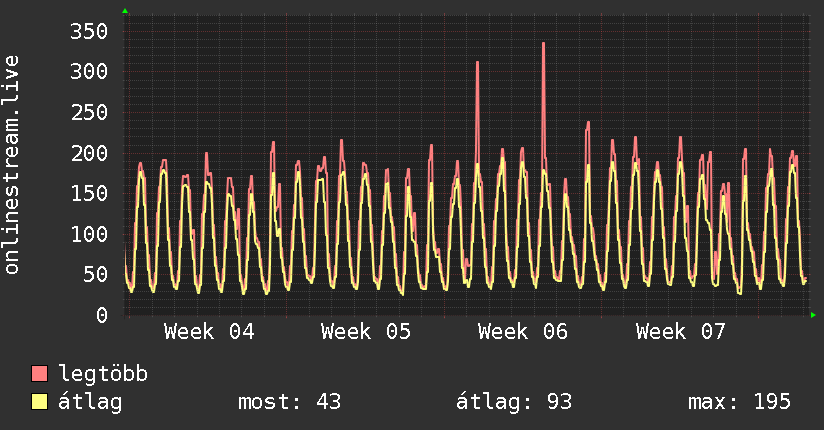Click the 200 y-axis label
This screenshot has width=824, height=430.
click(x=89, y=153)
